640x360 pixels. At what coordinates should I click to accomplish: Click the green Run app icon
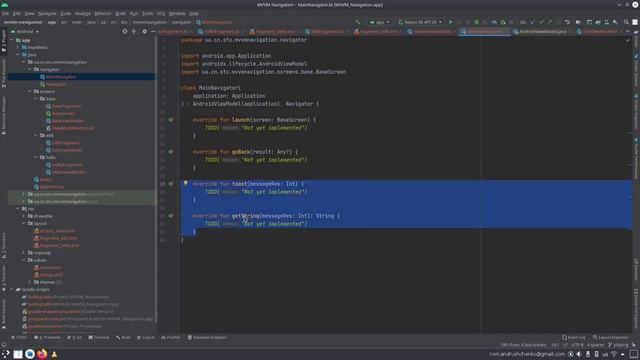point(451,22)
